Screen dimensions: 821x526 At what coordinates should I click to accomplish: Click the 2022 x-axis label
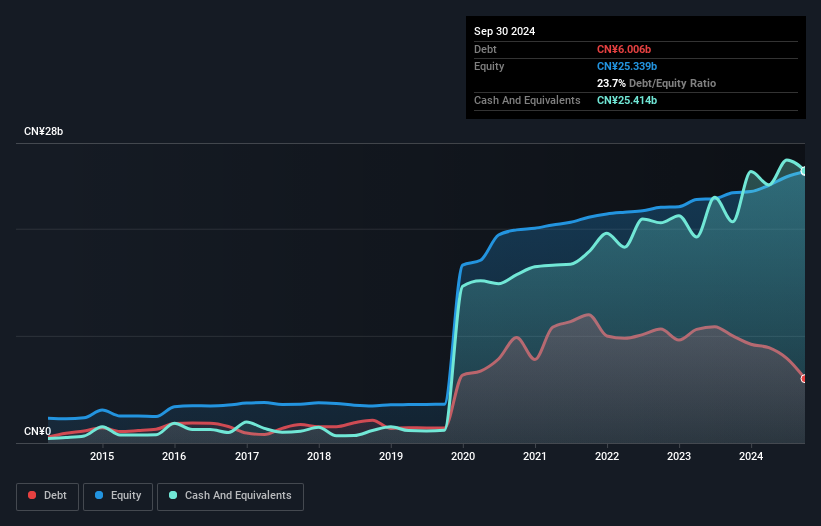click(x=607, y=456)
